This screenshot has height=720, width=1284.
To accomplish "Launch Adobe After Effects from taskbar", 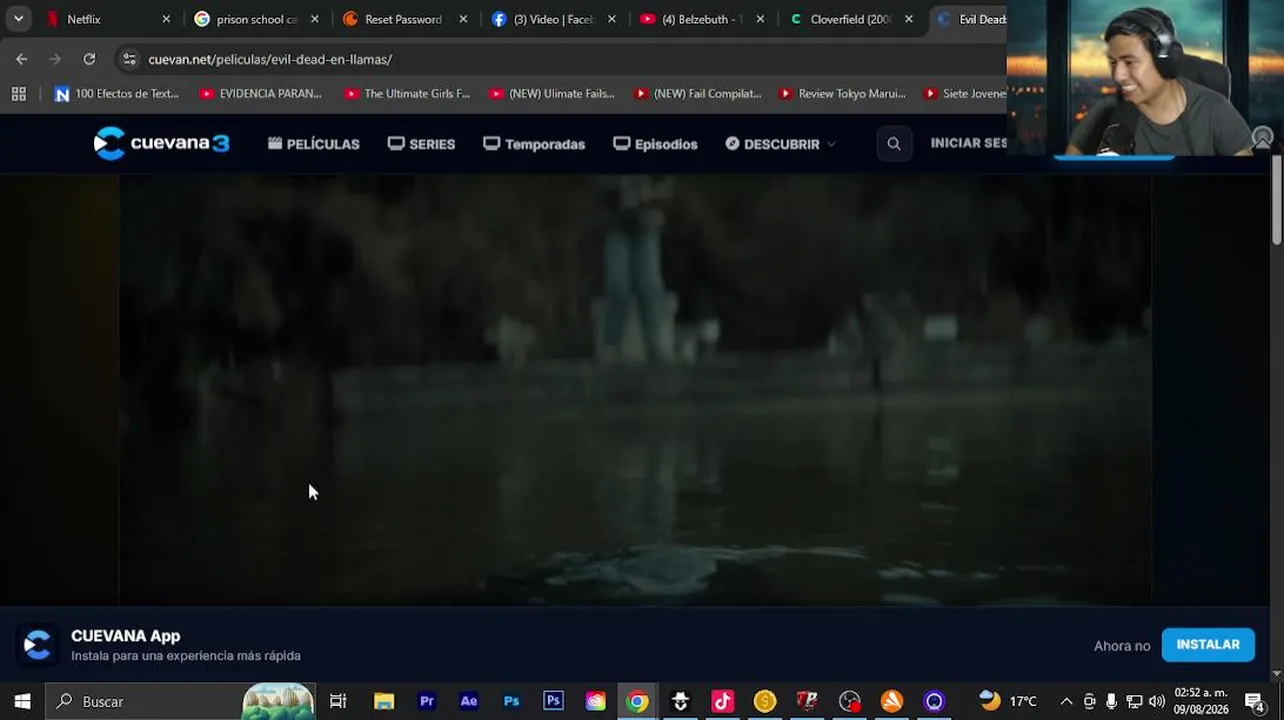I will tap(469, 701).
